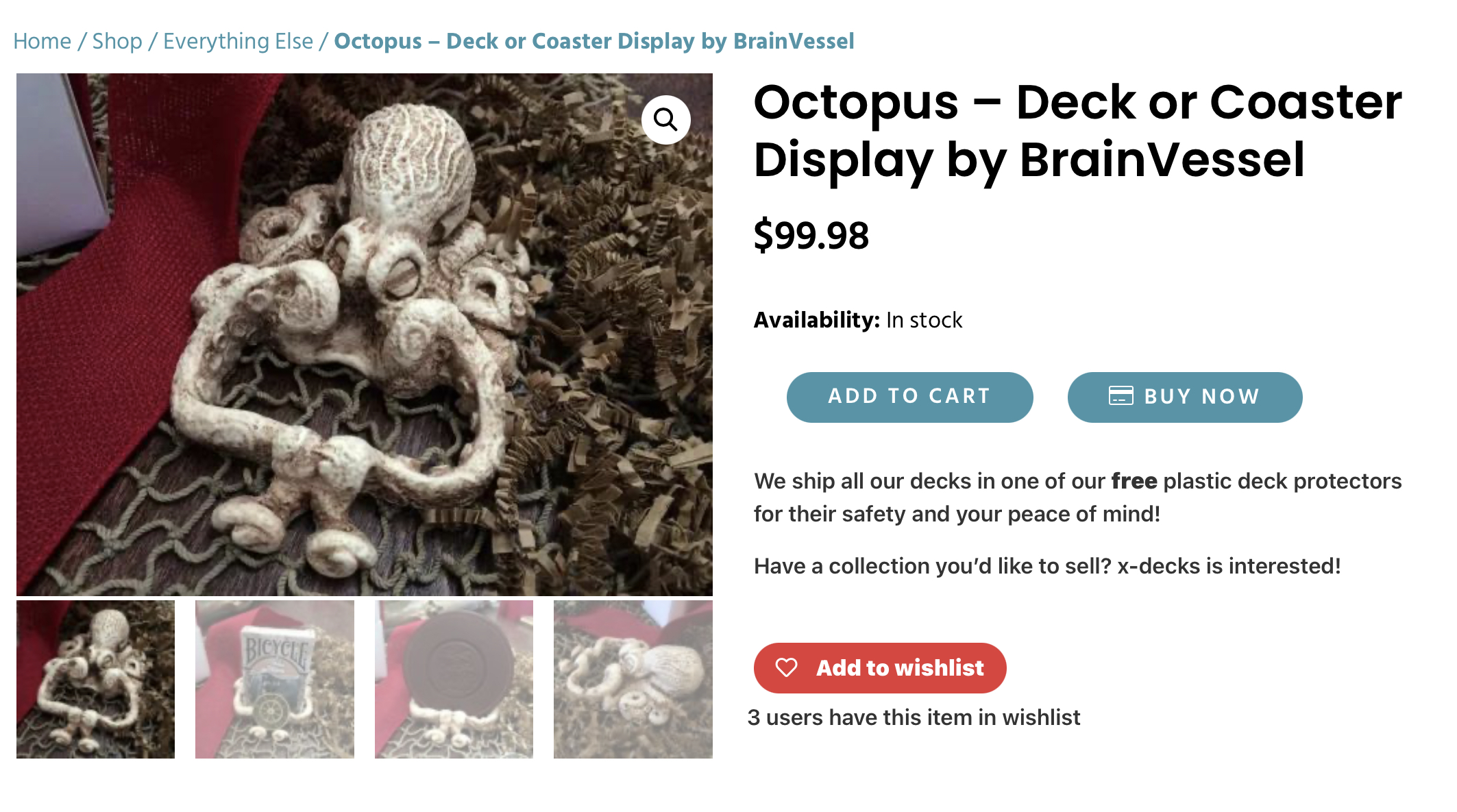Select the first octopus thumbnail
Viewport: 1457px width, 812px height.
click(95, 679)
